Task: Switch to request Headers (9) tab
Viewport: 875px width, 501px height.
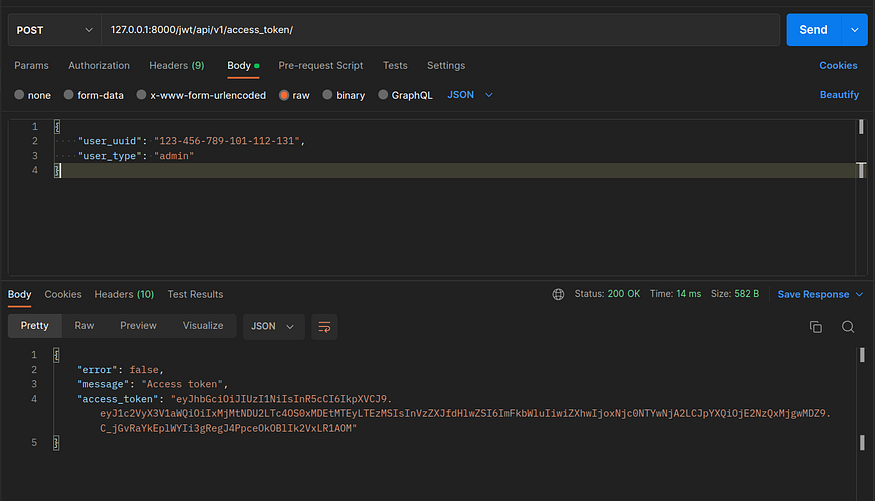Action: (x=177, y=66)
